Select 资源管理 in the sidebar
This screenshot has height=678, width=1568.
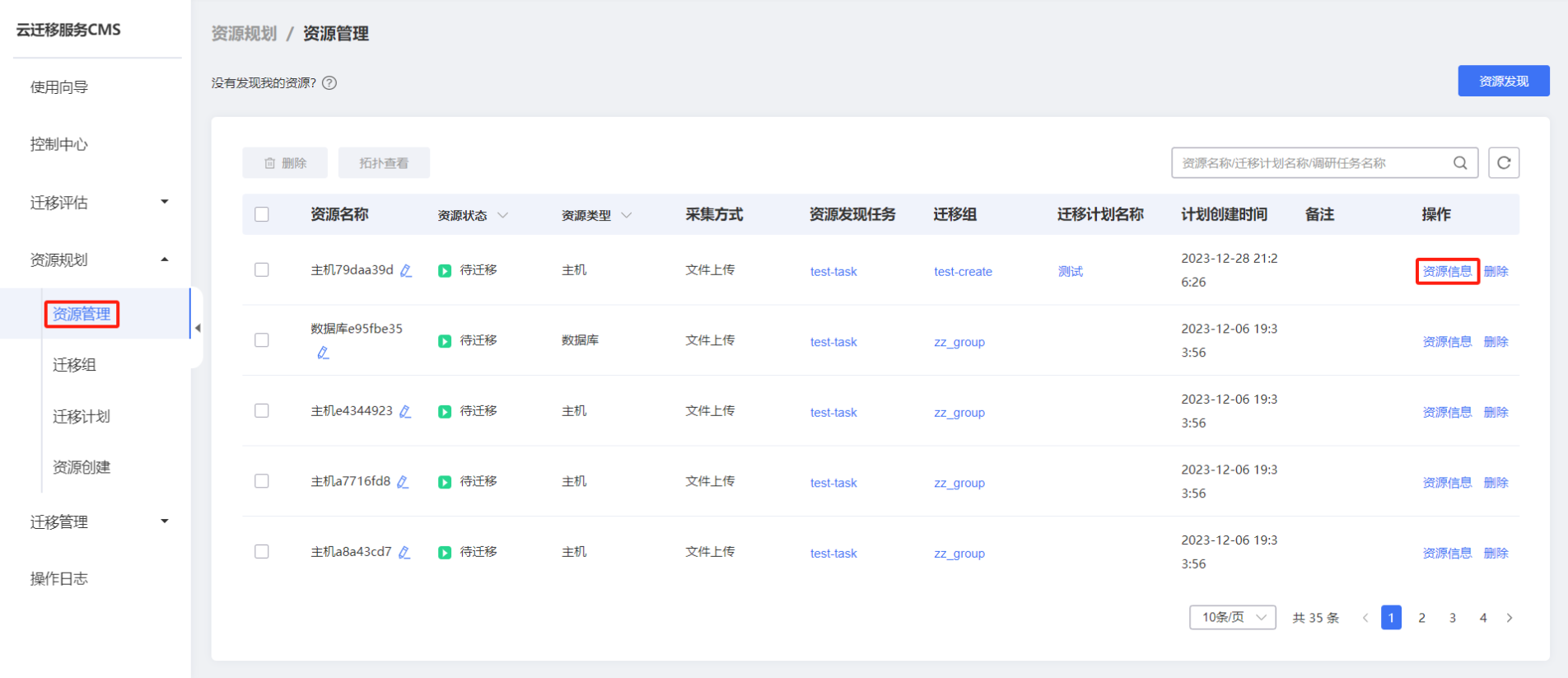[x=82, y=314]
